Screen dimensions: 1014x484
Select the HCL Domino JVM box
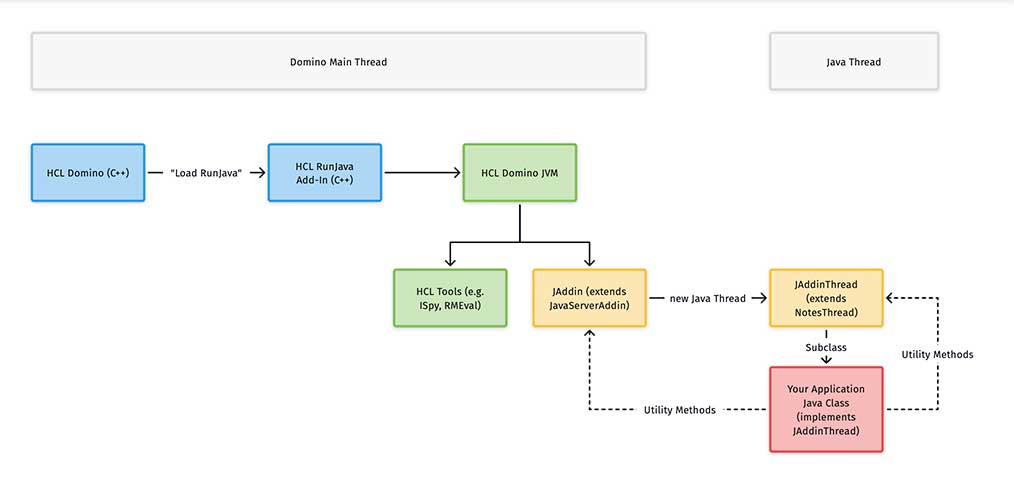click(x=520, y=173)
